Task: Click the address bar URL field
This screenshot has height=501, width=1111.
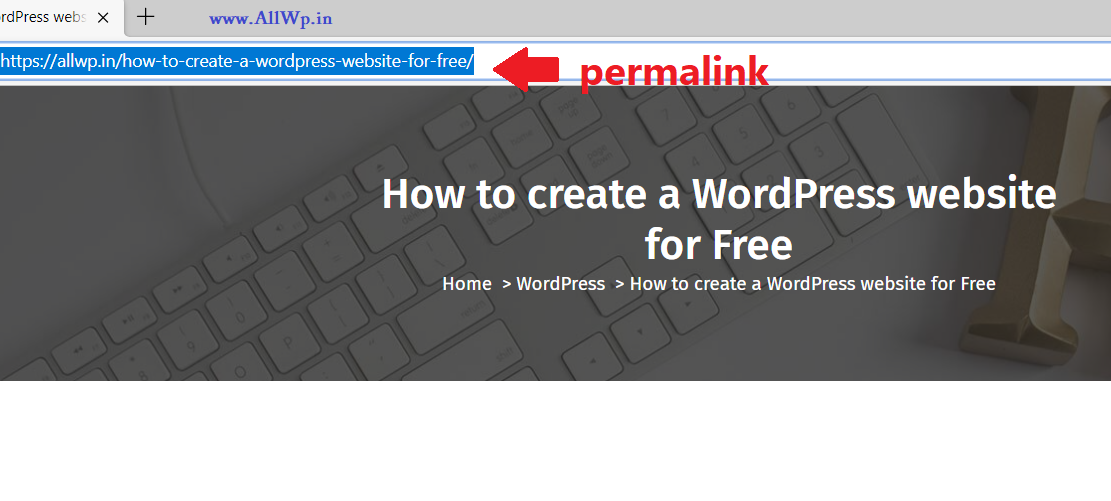Action: pyautogui.click(x=556, y=62)
